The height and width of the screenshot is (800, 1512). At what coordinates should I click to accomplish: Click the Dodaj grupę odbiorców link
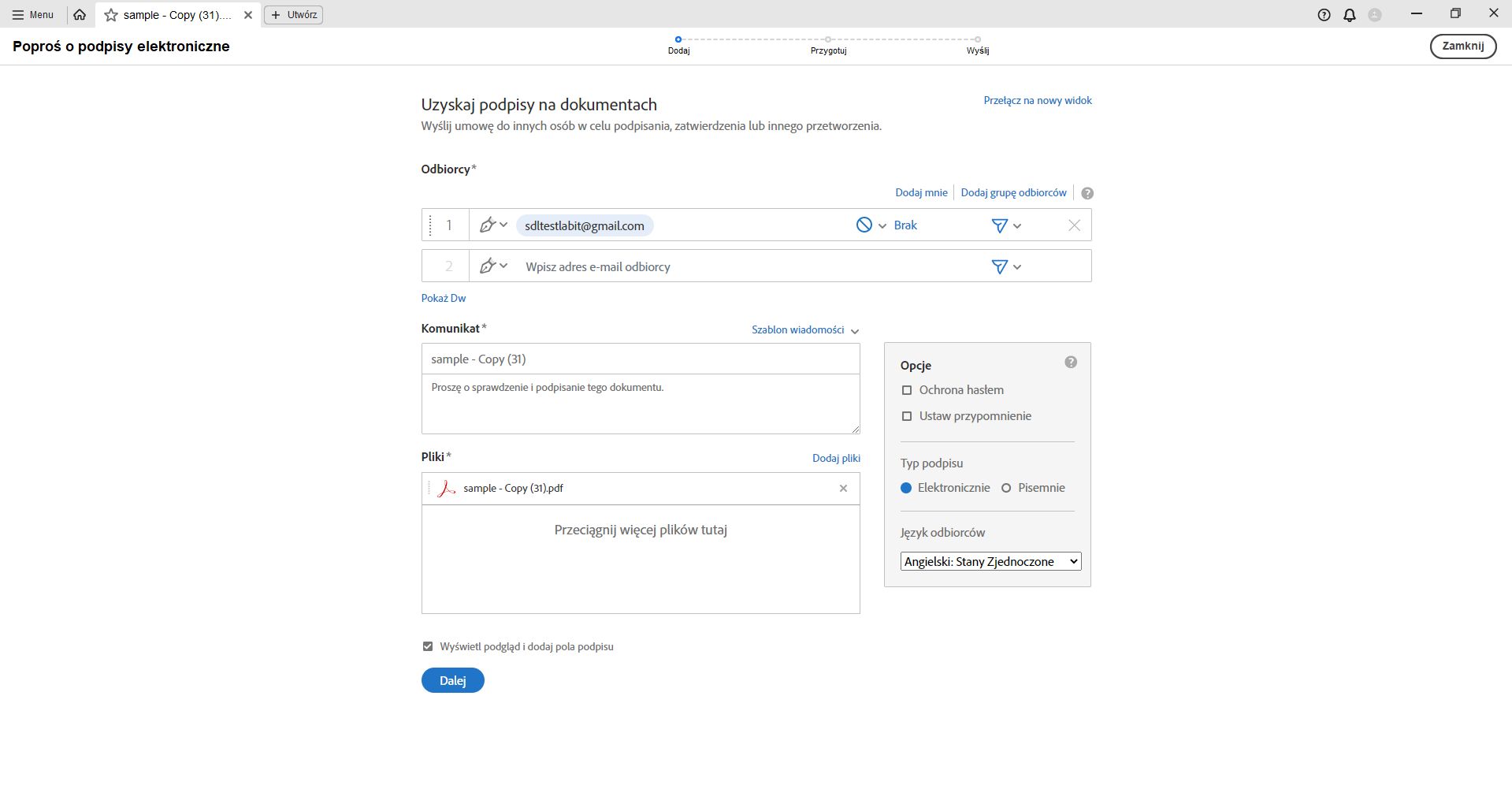1013,192
